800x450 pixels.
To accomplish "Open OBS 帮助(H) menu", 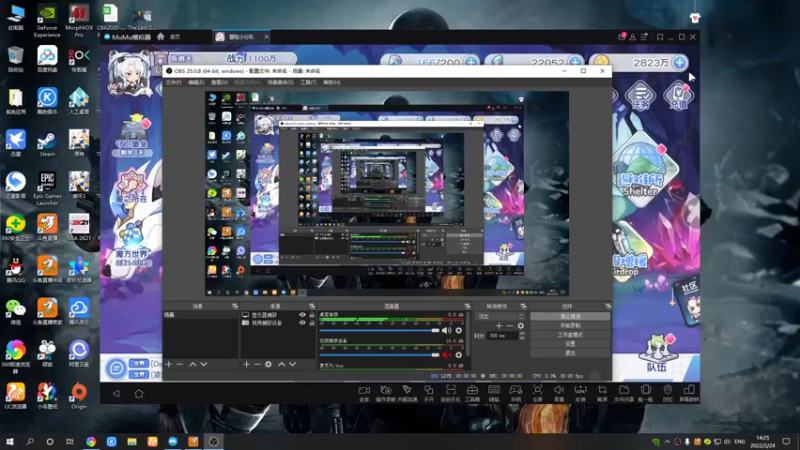I will 332,82.
